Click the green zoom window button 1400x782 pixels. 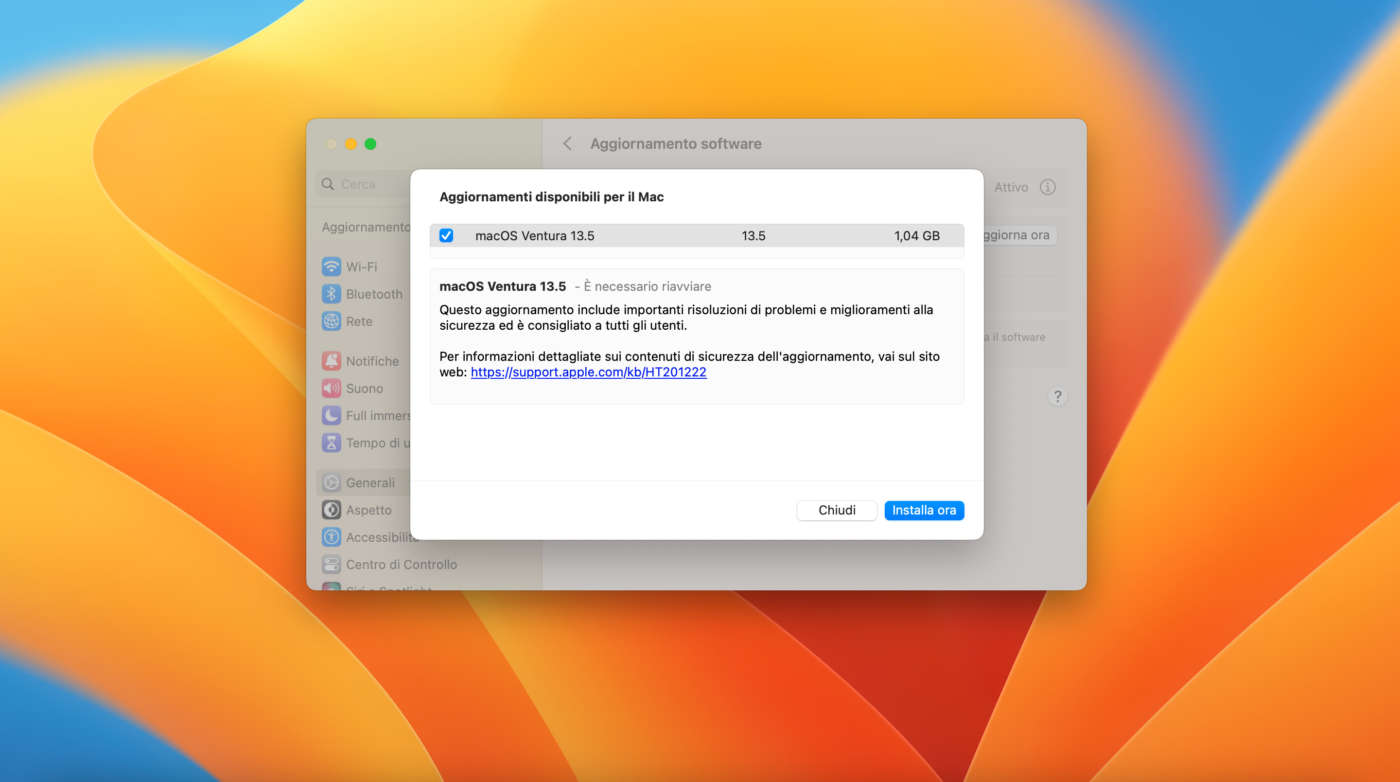tap(370, 144)
